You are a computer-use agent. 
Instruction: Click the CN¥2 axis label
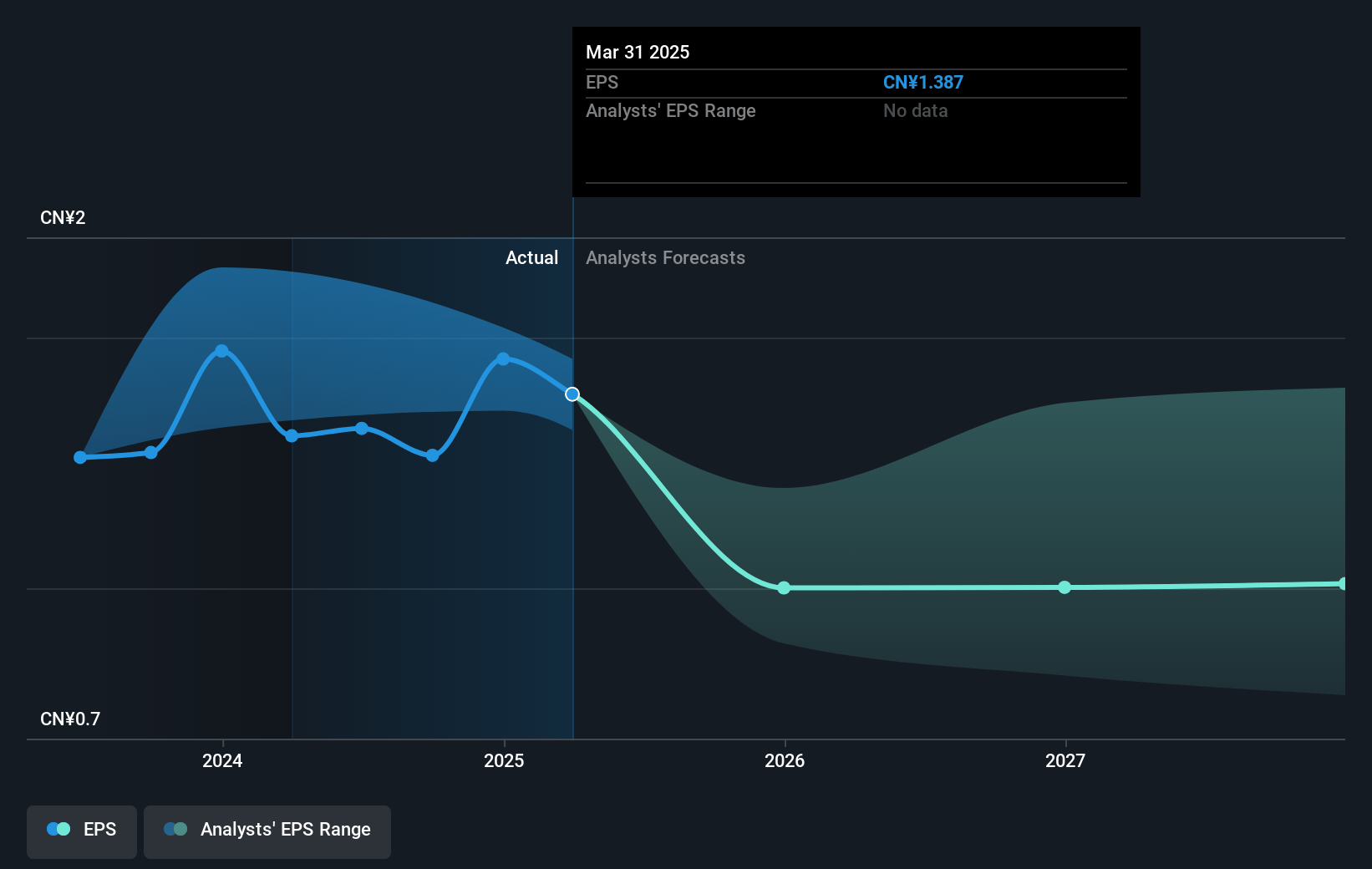(x=63, y=217)
